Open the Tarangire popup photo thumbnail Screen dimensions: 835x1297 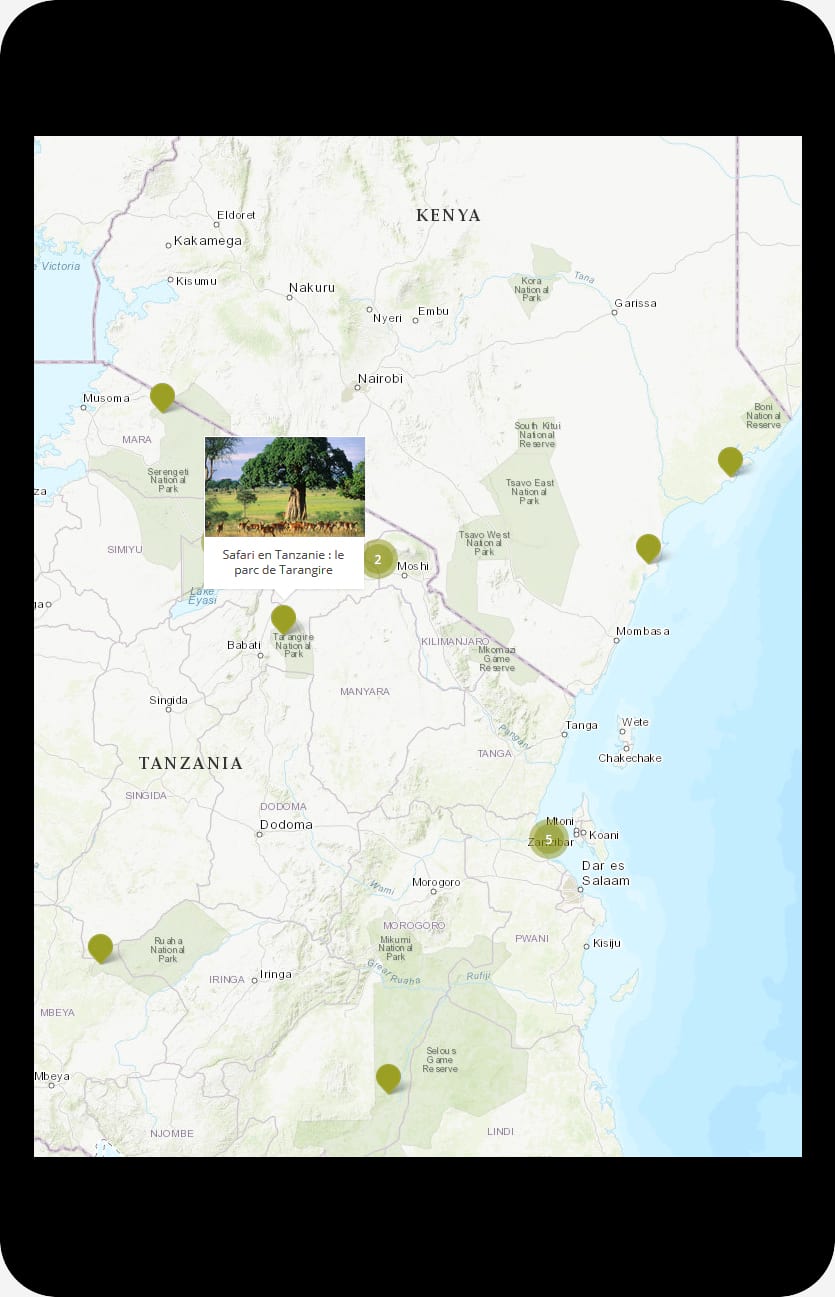point(285,487)
